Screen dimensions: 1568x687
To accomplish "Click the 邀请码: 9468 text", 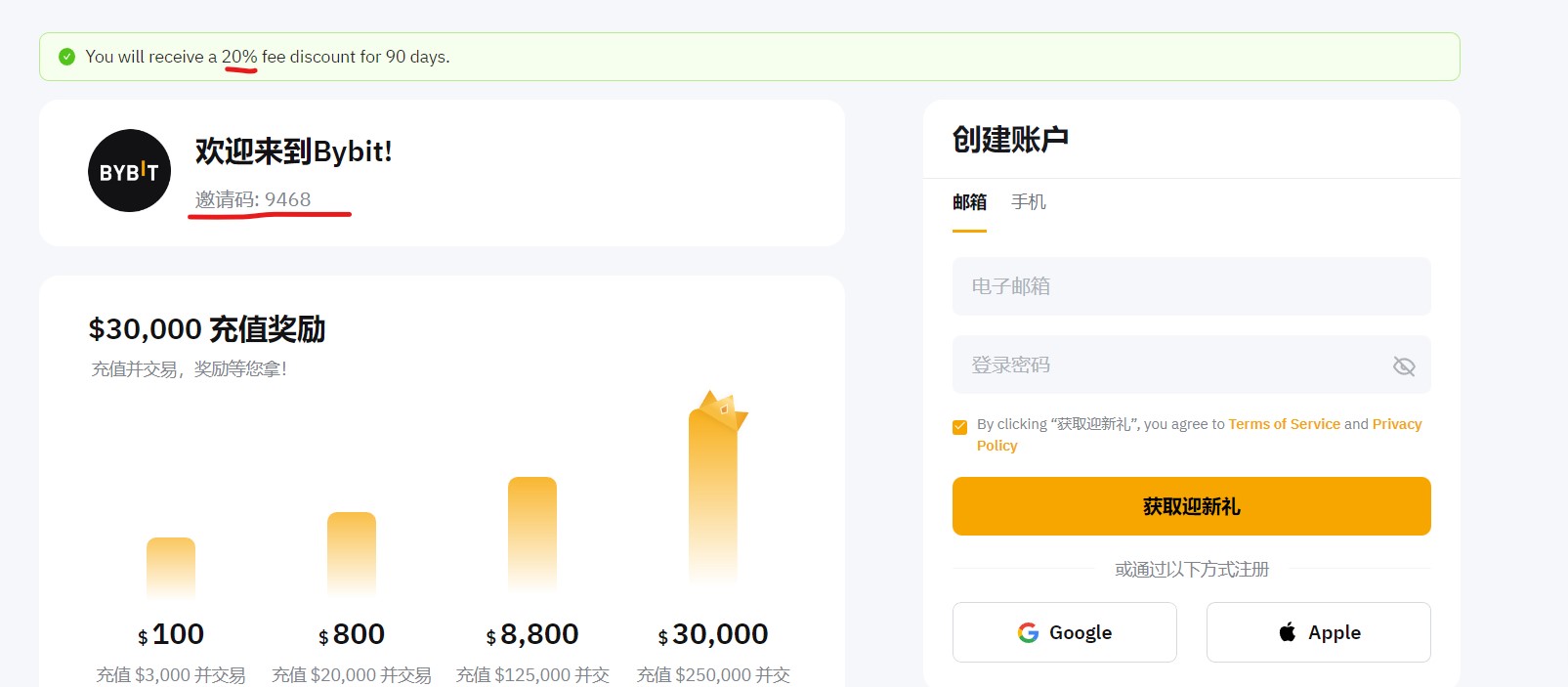I will (x=253, y=199).
